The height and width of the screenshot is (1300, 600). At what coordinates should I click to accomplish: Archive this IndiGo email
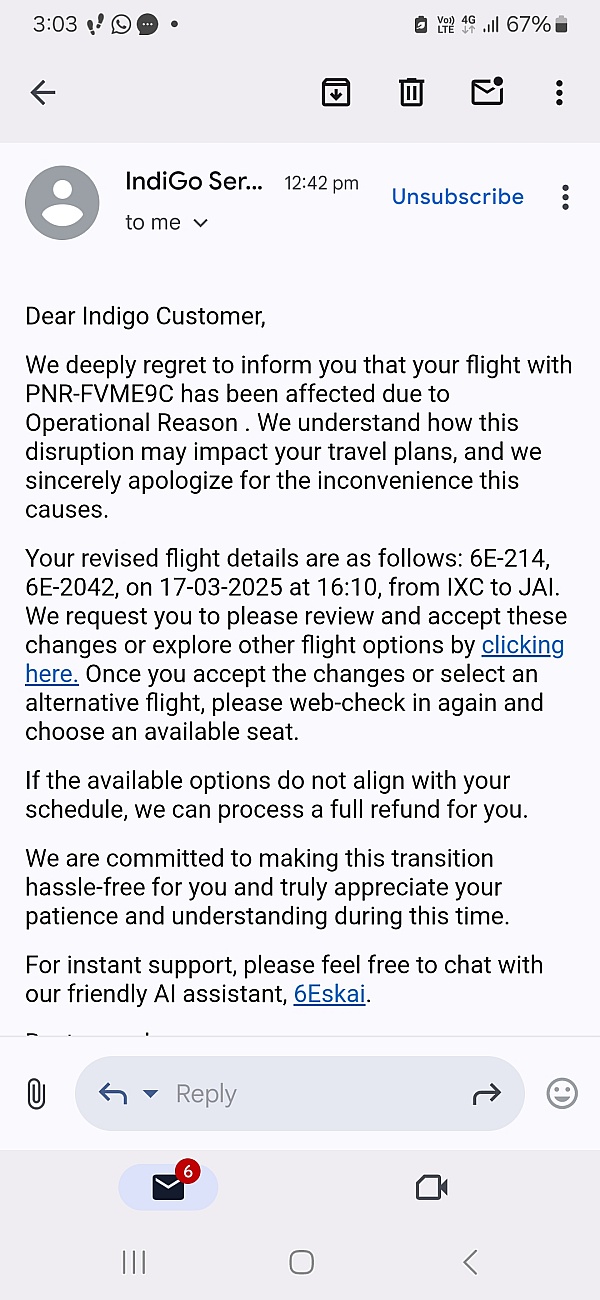coord(335,93)
